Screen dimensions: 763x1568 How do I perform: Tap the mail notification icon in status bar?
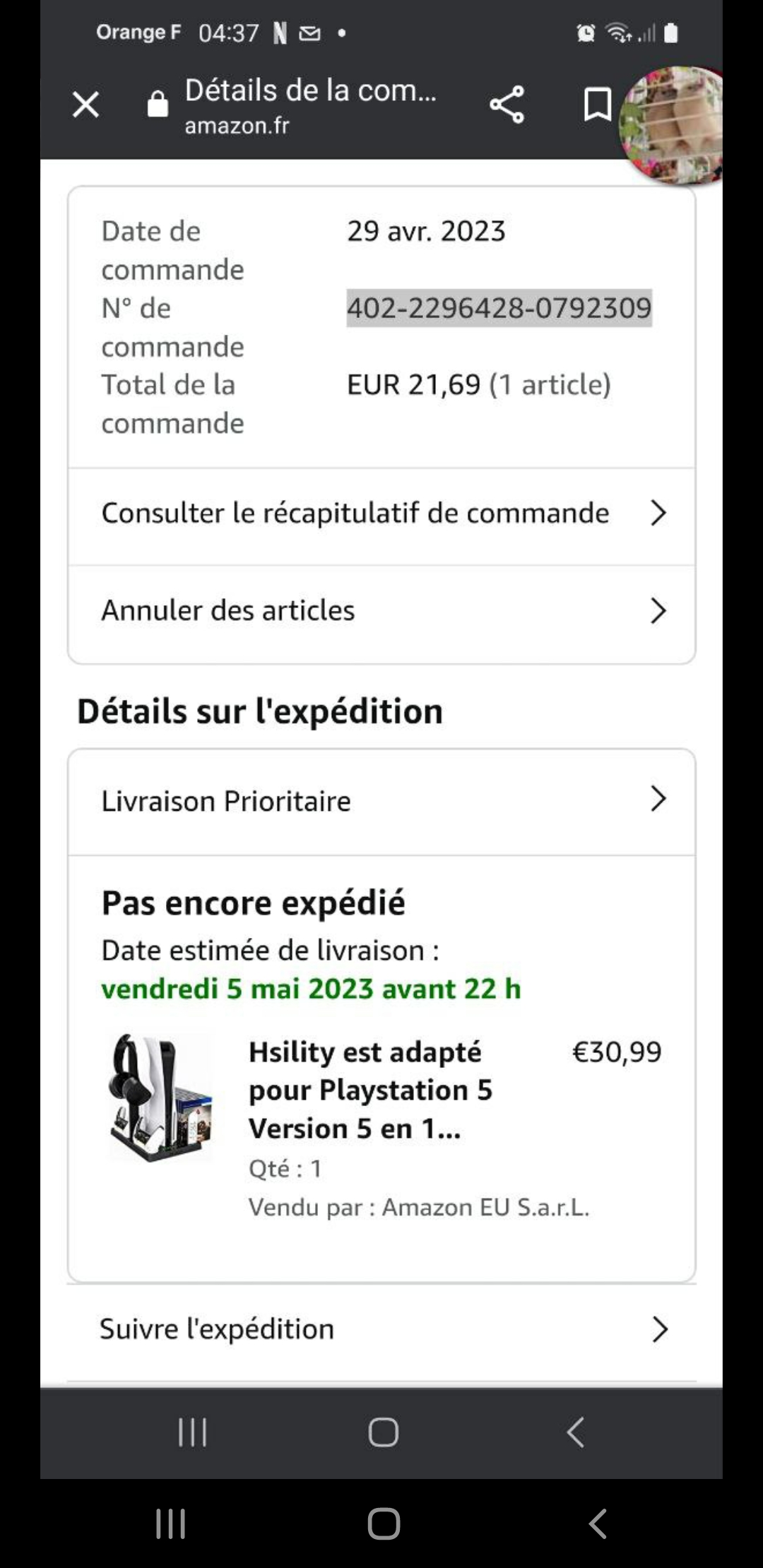(309, 33)
